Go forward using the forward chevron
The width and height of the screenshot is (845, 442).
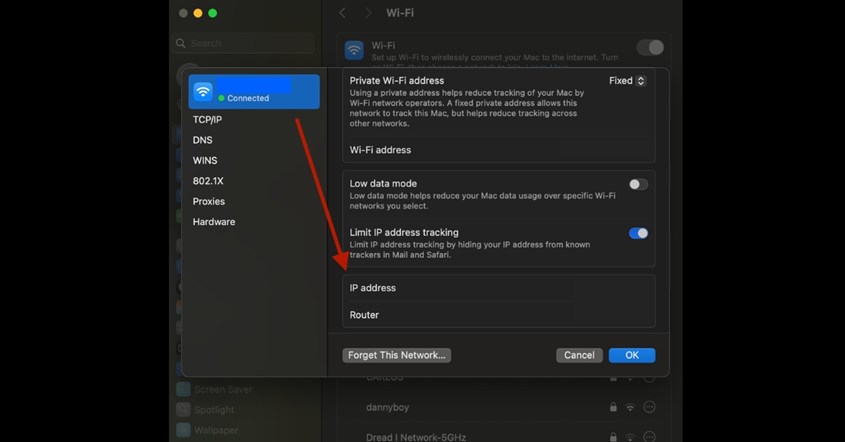368,13
